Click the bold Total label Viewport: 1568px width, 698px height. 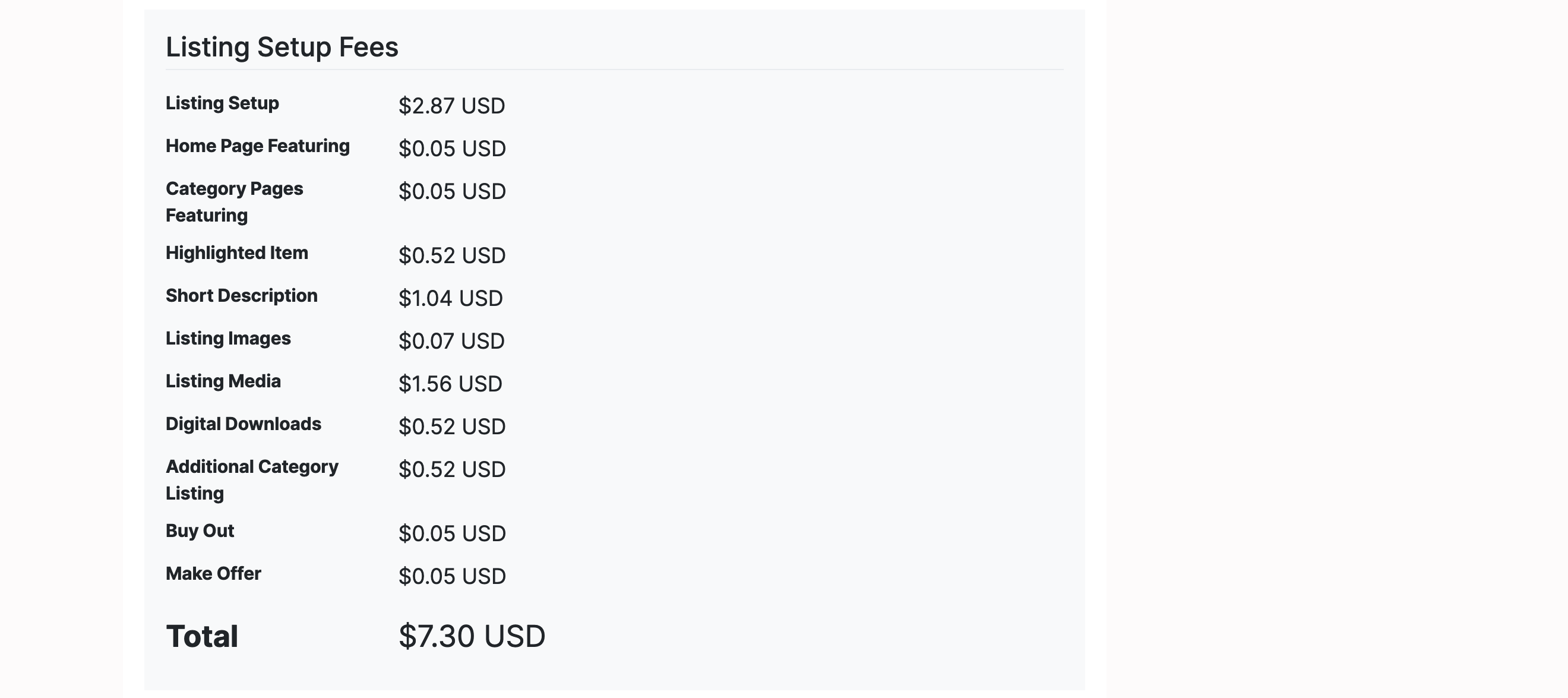tap(202, 636)
